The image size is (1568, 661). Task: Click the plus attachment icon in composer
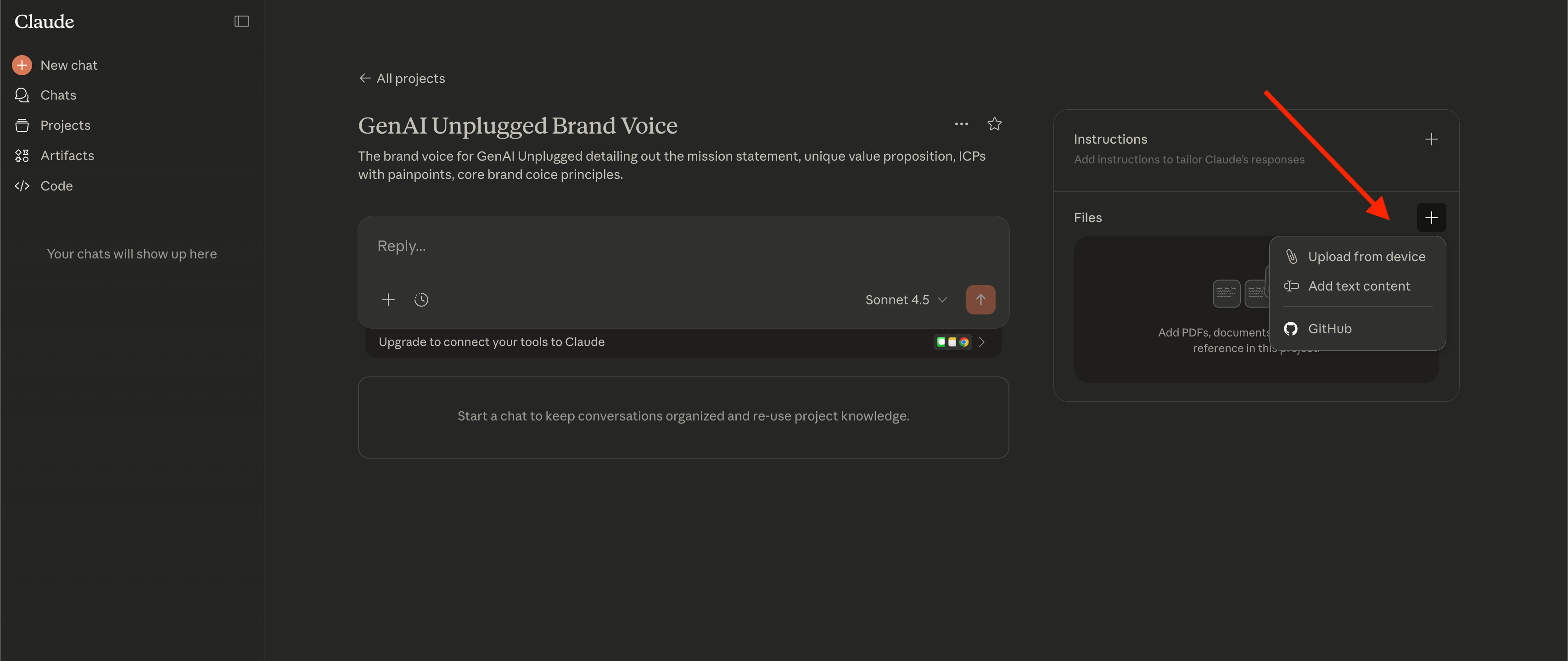388,300
